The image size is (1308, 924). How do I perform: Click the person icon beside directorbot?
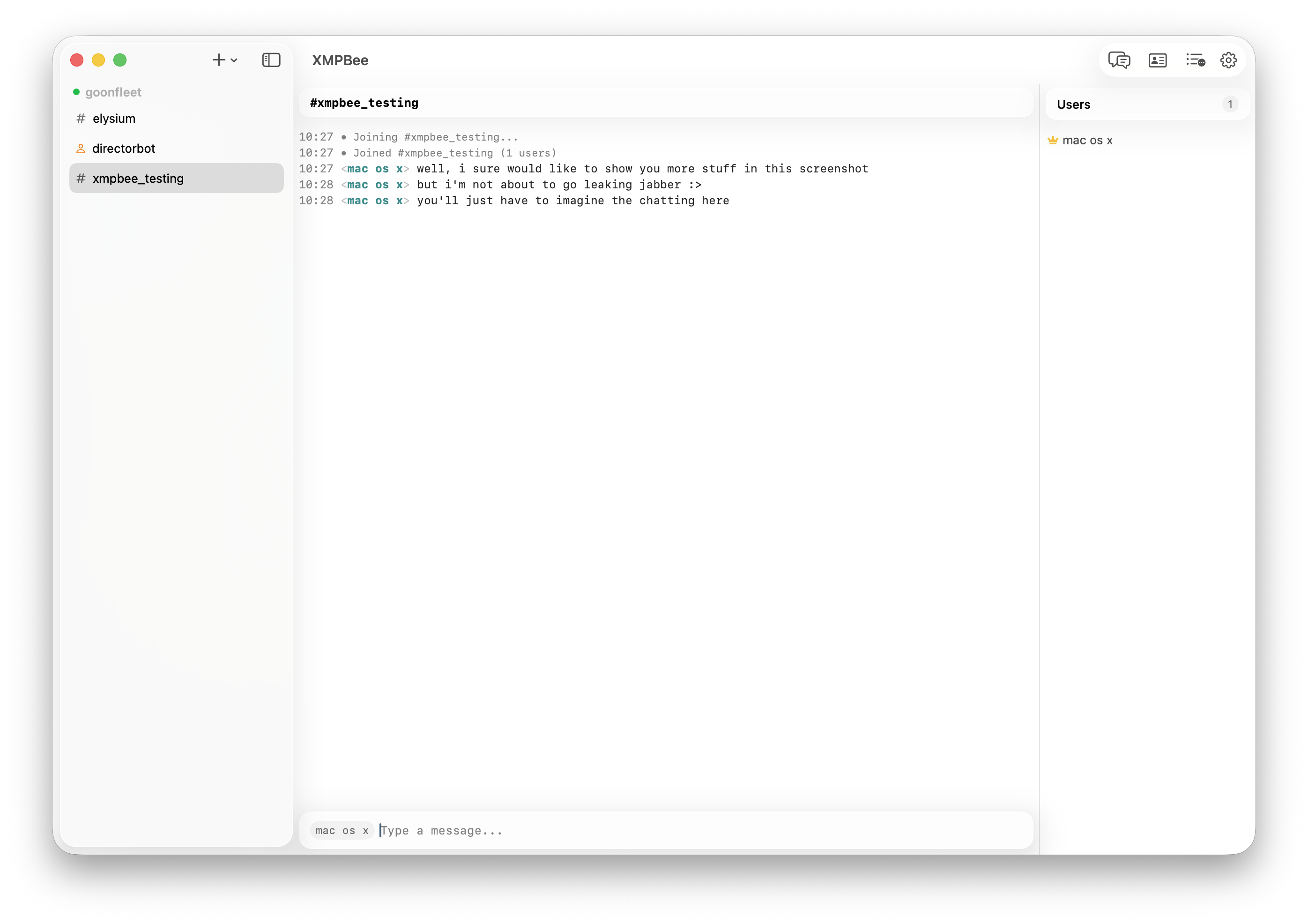tap(81, 148)
